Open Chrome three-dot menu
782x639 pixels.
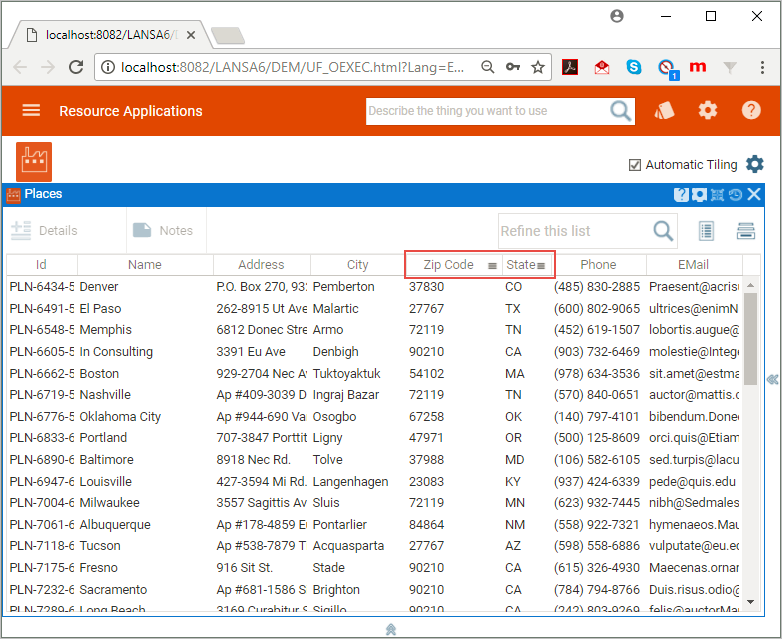point(762,67)
